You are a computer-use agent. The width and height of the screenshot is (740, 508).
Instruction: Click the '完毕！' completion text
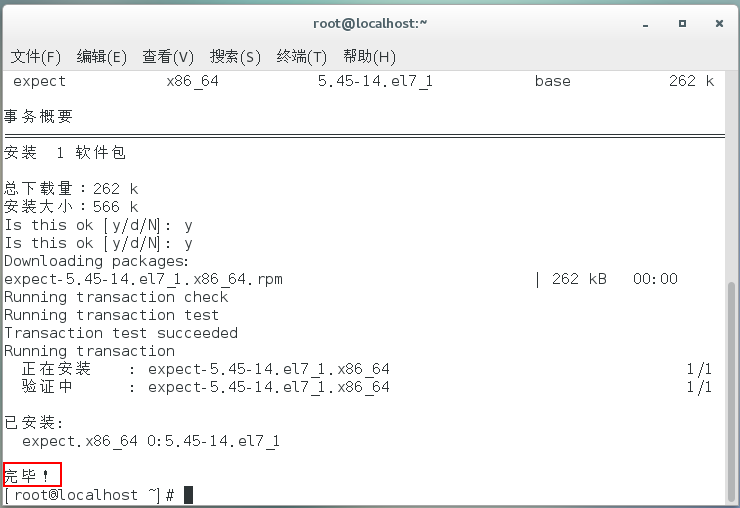[27, 475]
